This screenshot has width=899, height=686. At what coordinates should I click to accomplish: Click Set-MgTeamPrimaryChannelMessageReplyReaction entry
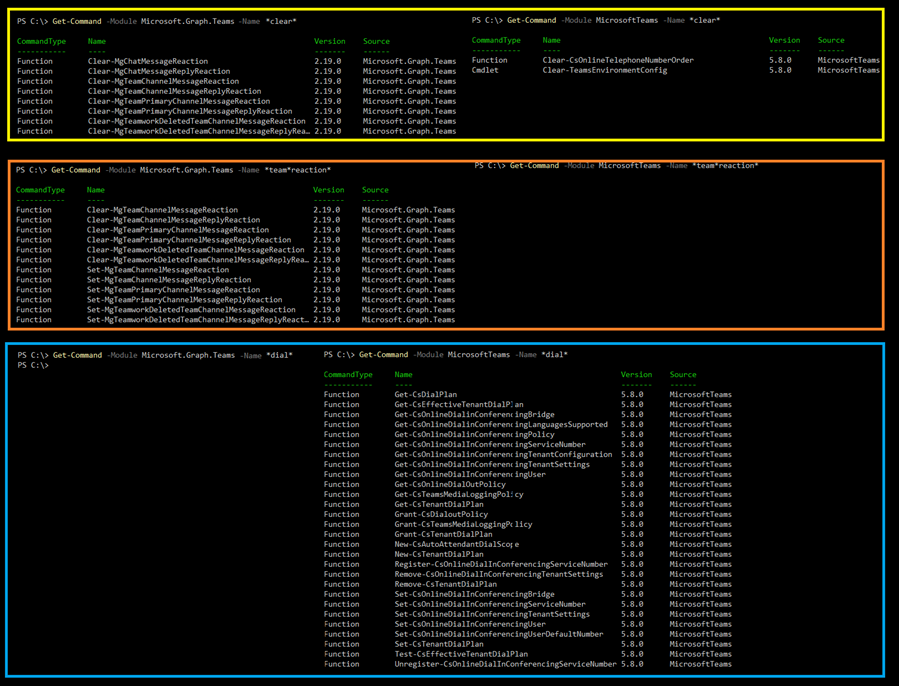pyautogui.click(x=185, y=299)
